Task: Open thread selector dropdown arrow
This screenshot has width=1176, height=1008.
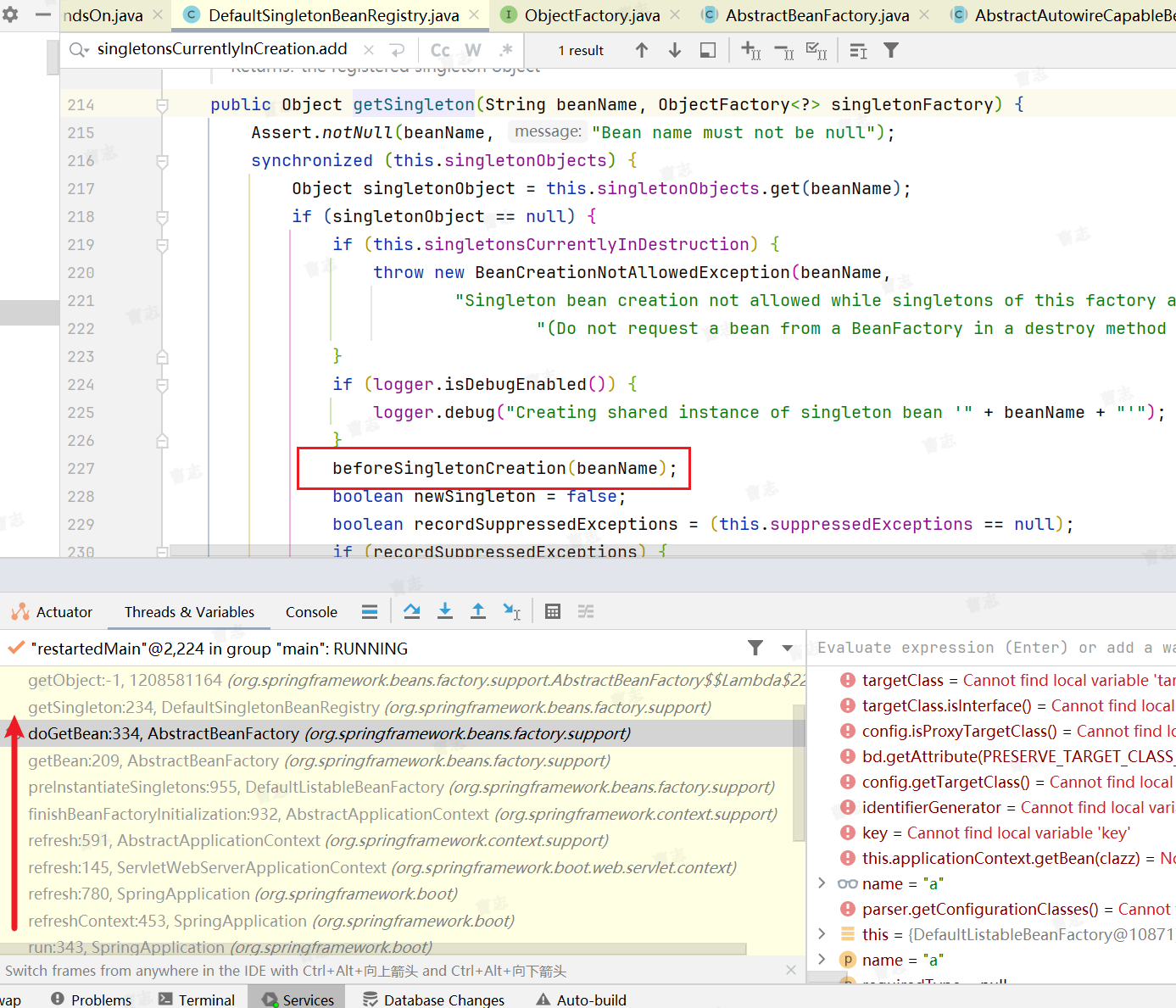Action: click(x=787, y=649)
